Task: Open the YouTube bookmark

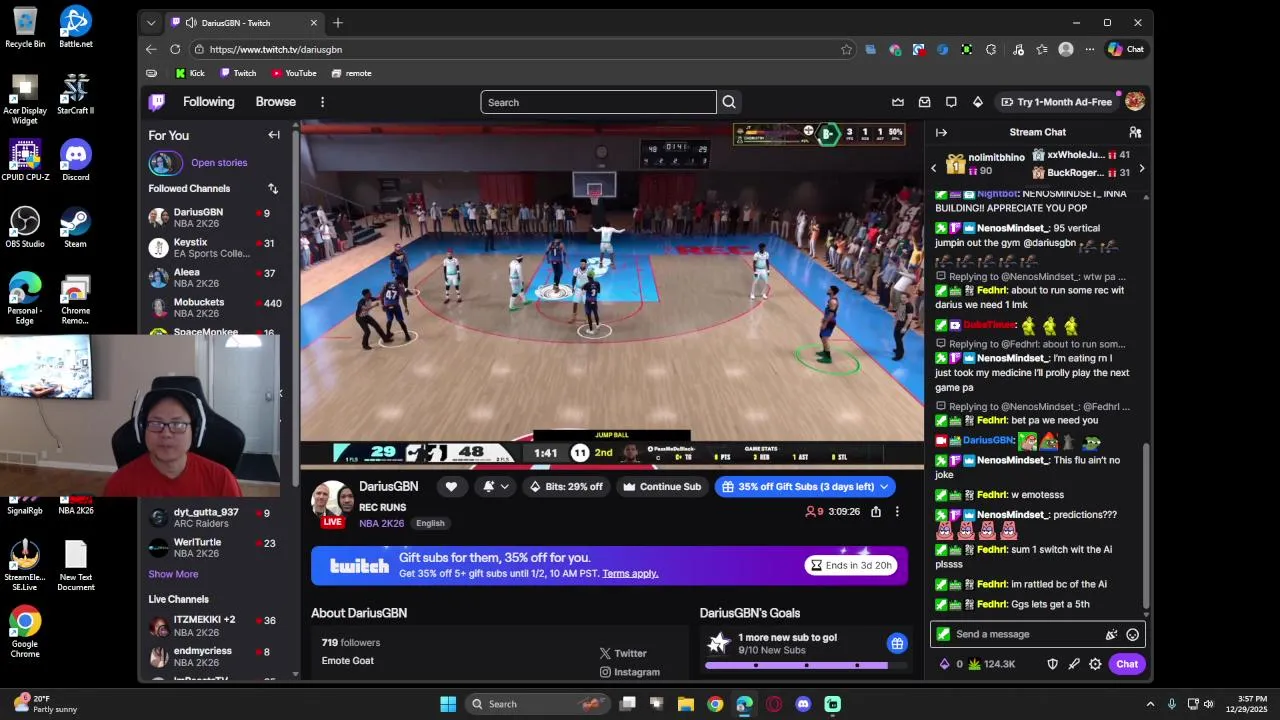Action: coord(294,73)
